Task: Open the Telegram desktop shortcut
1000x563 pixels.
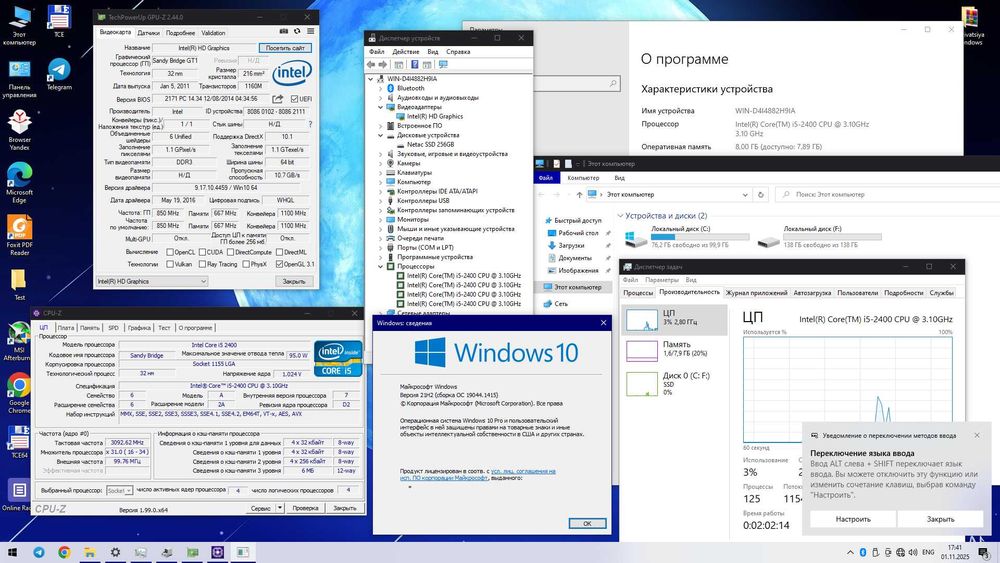Action: tap(59, 74)
